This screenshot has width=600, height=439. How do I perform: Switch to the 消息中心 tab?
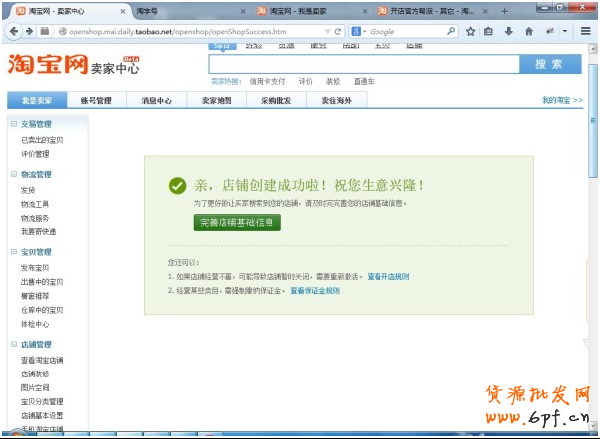click(x=156, y=101)
